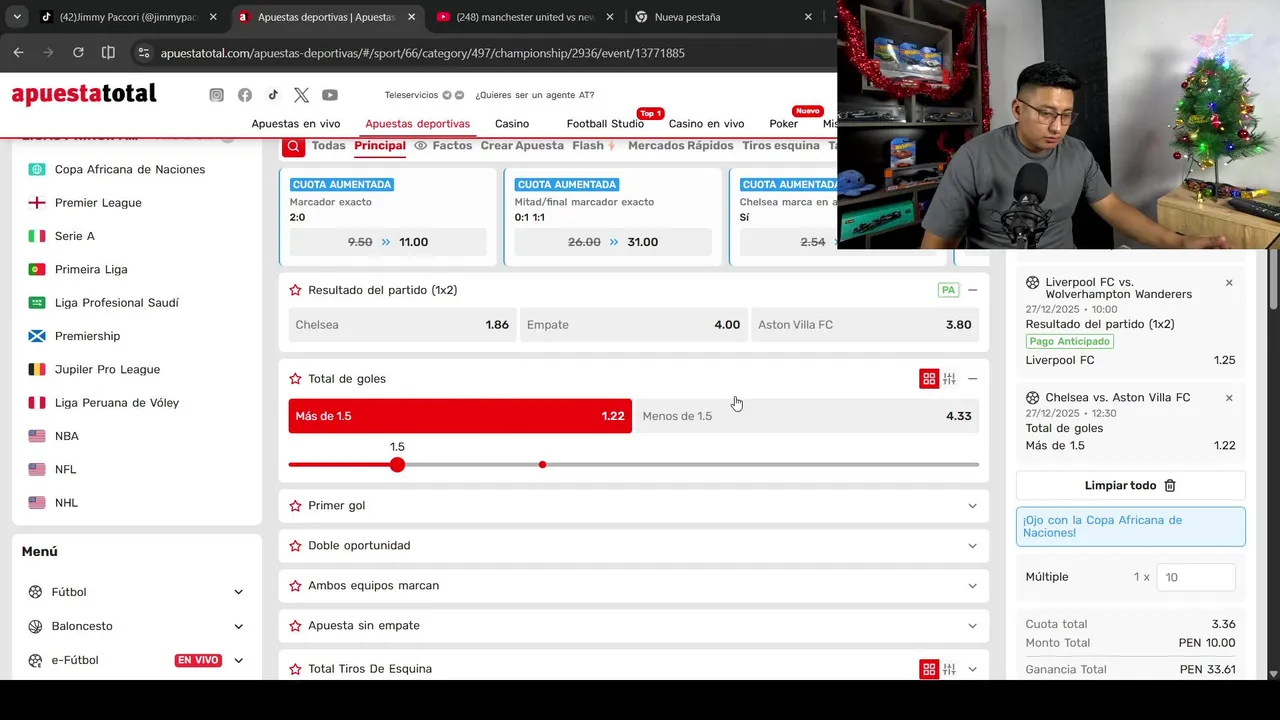Expand the Baloncesto menu section
Viewport: 1280px width, 720px height.
pyautogui.click(x=238, y=626)
